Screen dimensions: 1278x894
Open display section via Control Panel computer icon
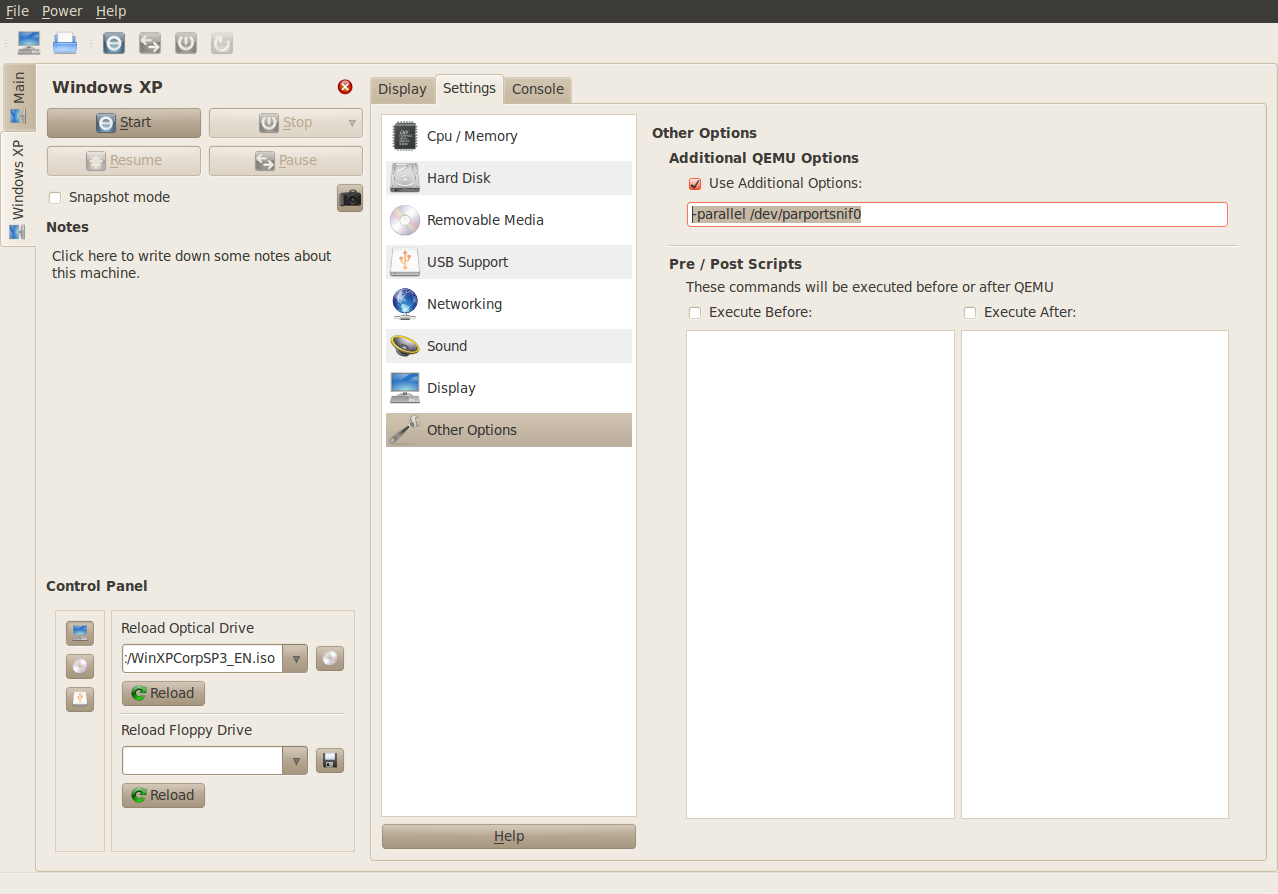pyautogui.click(x=80, y=633)
